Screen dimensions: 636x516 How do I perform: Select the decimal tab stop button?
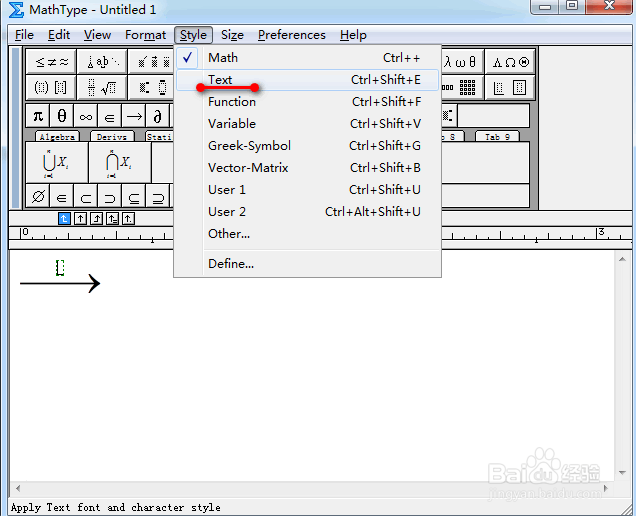coord(128,219)
